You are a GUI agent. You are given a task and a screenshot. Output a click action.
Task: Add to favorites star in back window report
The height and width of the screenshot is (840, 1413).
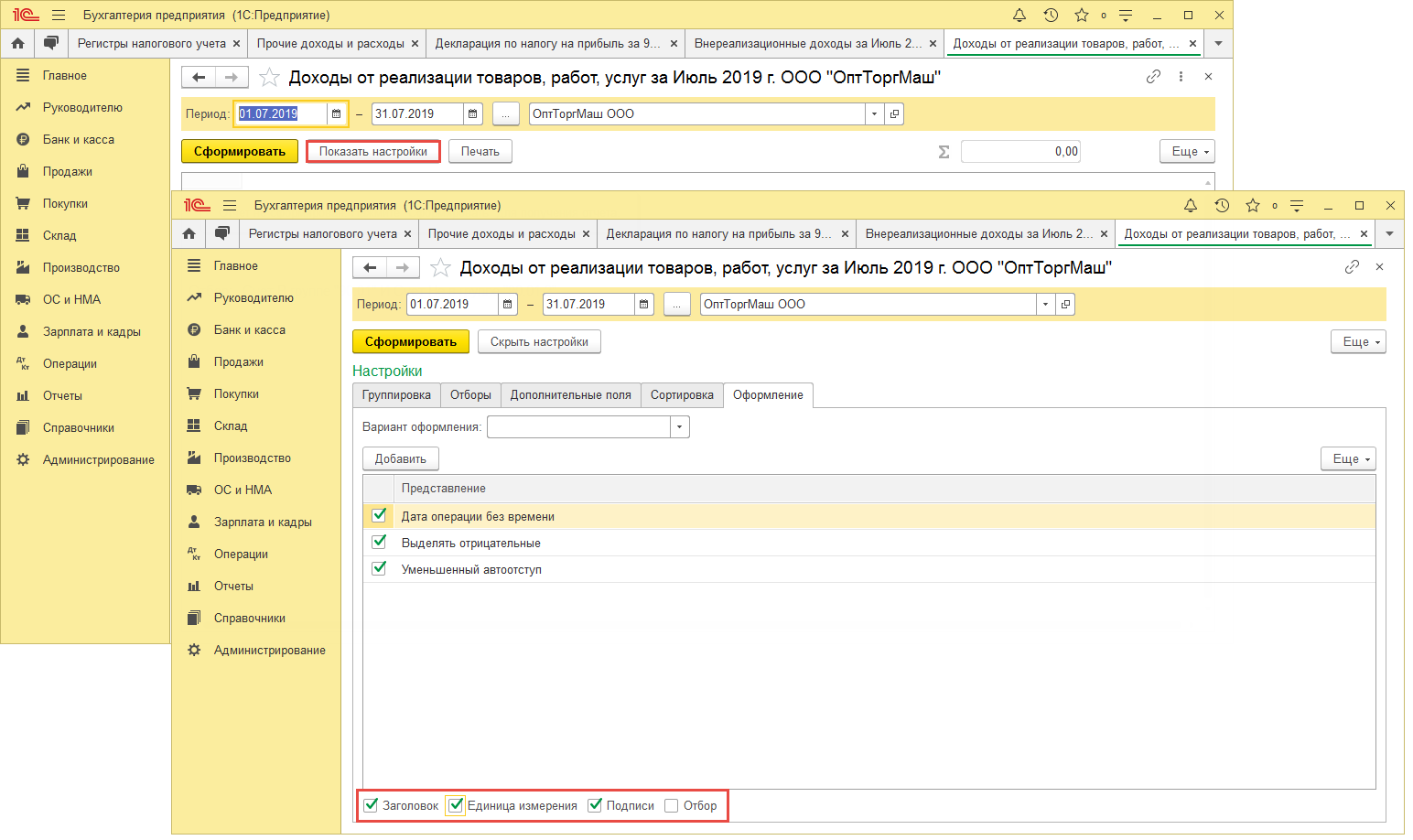click(x=269, y=78)
